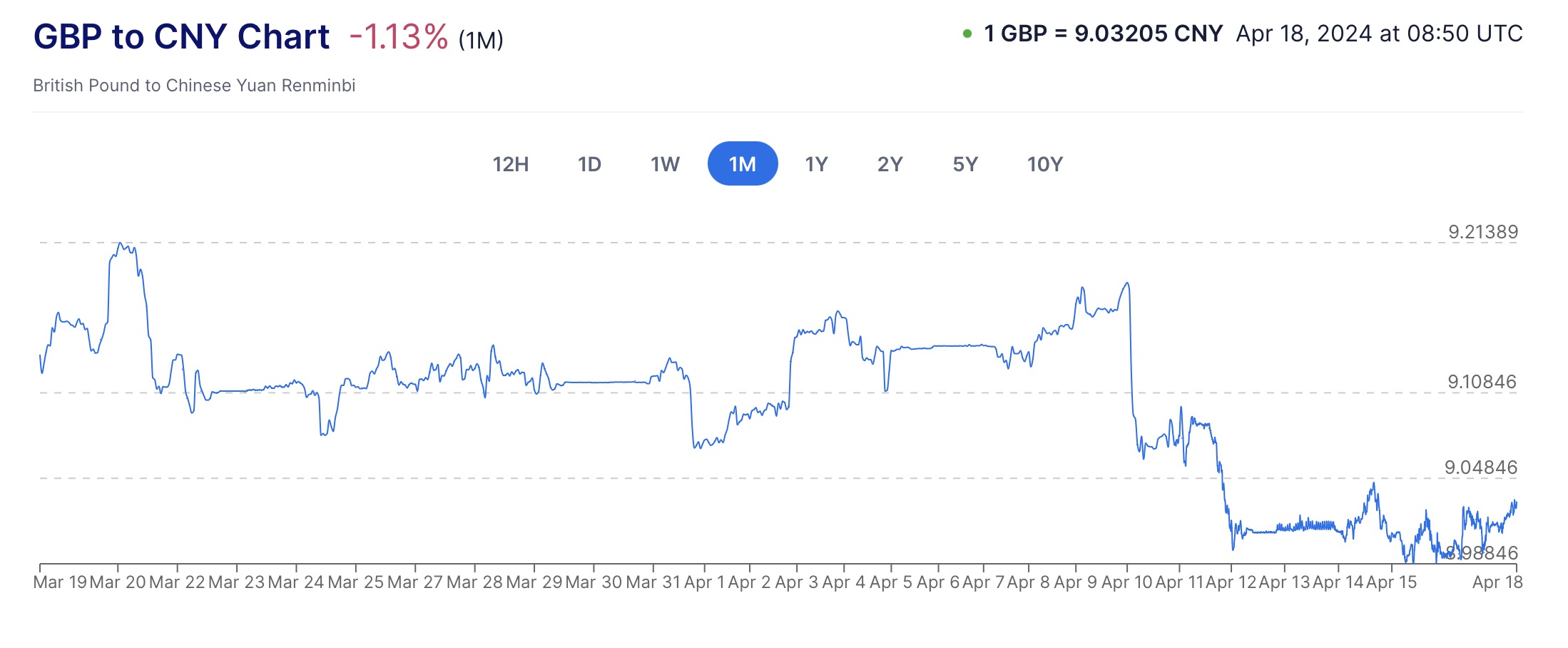The height and width of the screenshot is (648, 1568).
Task: Click the 9.21389 y-axis label
Action: tap(1482, 232)
